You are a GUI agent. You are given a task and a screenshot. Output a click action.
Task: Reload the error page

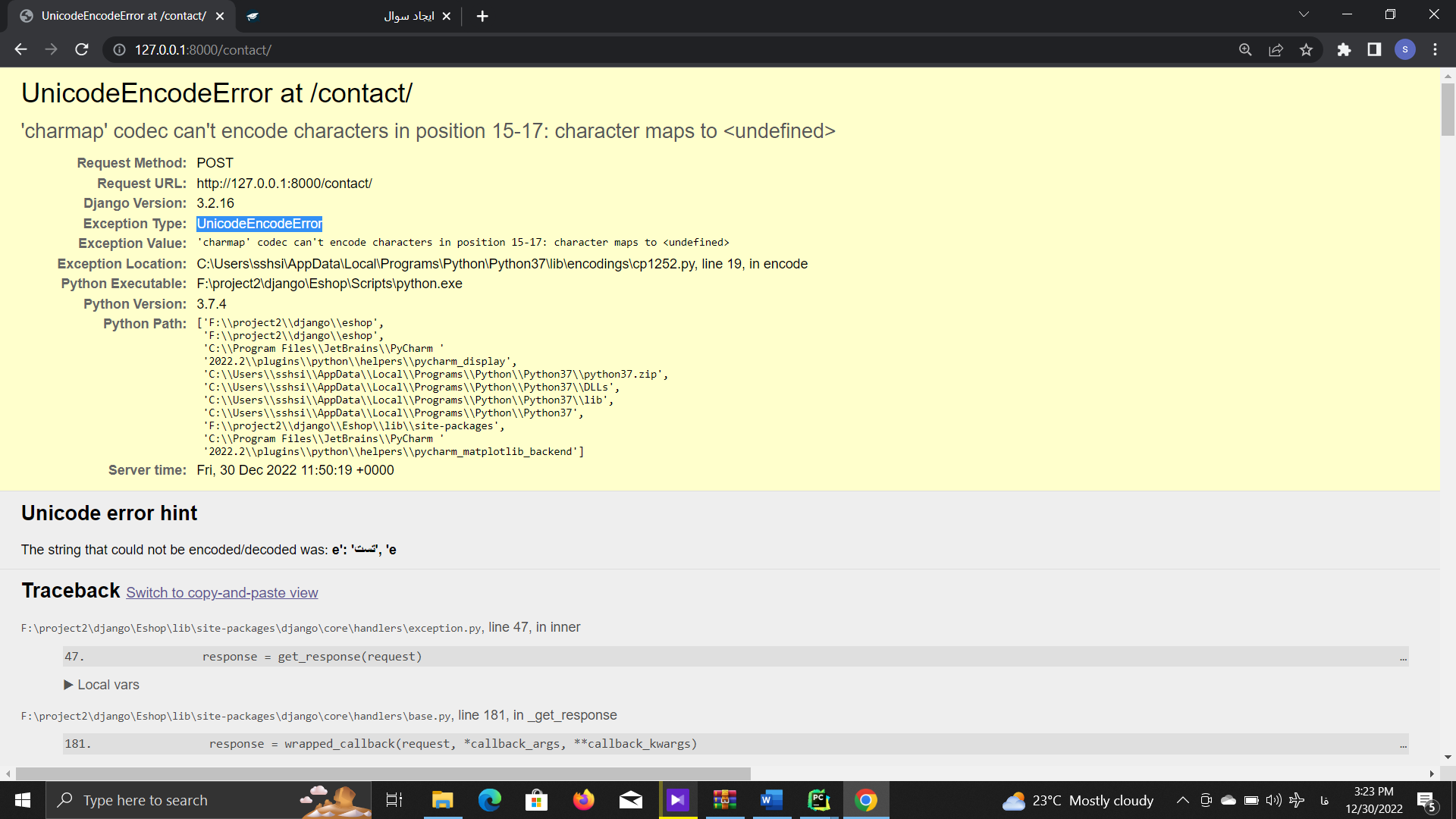click(81, 49)
